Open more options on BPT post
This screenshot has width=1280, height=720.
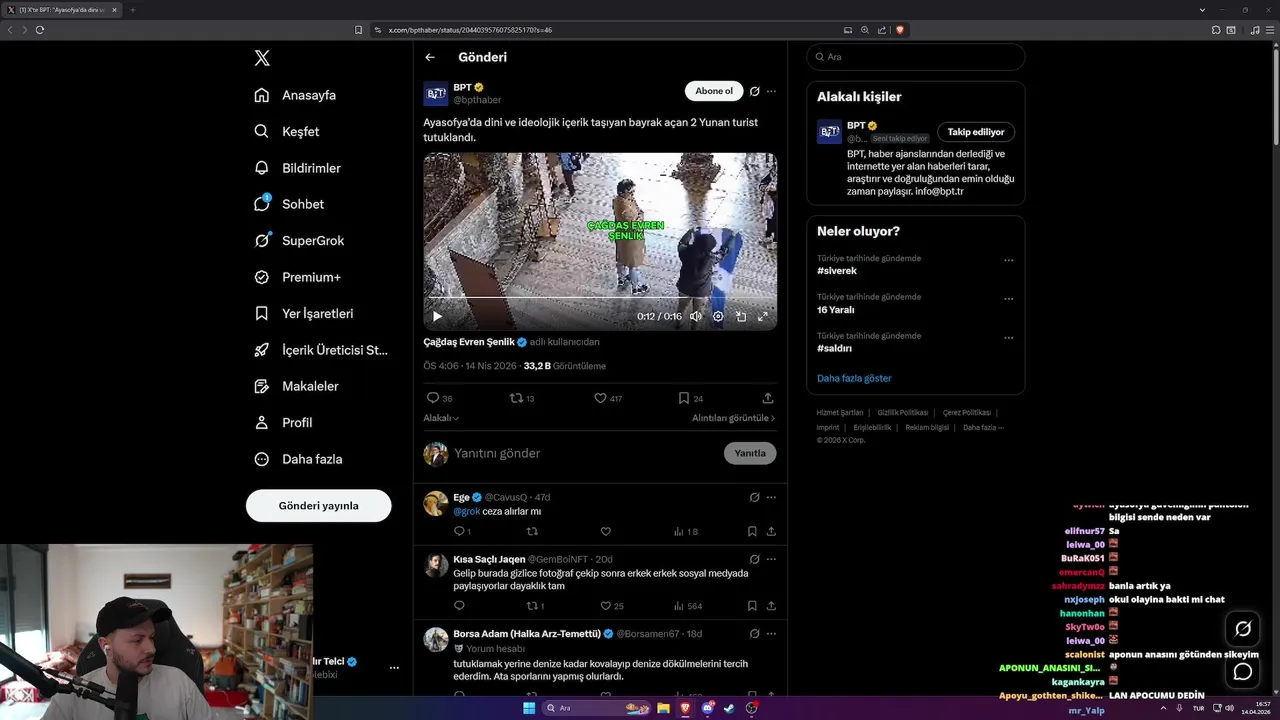pyautogui.click(x=771, y=91)
